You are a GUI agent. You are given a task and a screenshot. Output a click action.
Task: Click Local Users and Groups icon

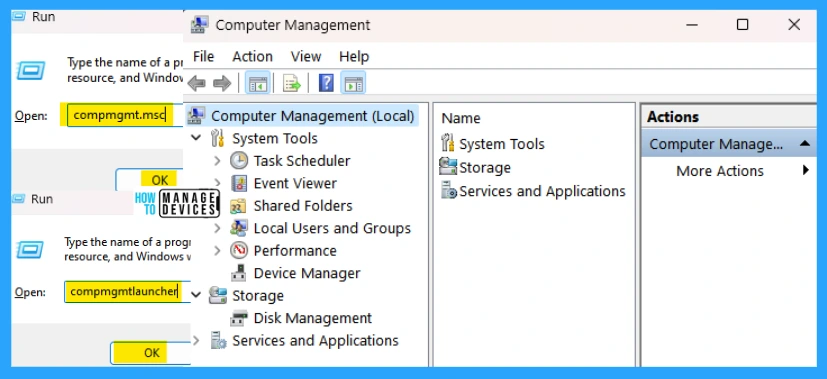239,228
